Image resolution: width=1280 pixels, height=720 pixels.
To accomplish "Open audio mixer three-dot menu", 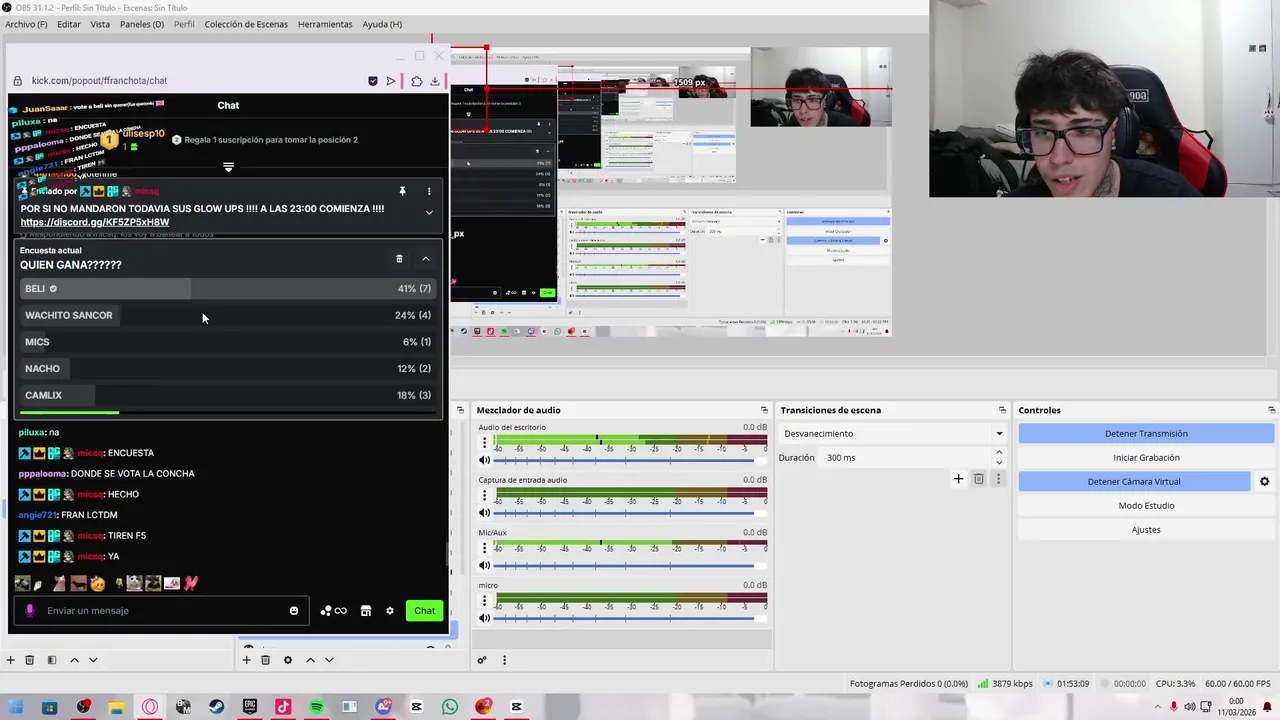I will (x=504, y=660).
